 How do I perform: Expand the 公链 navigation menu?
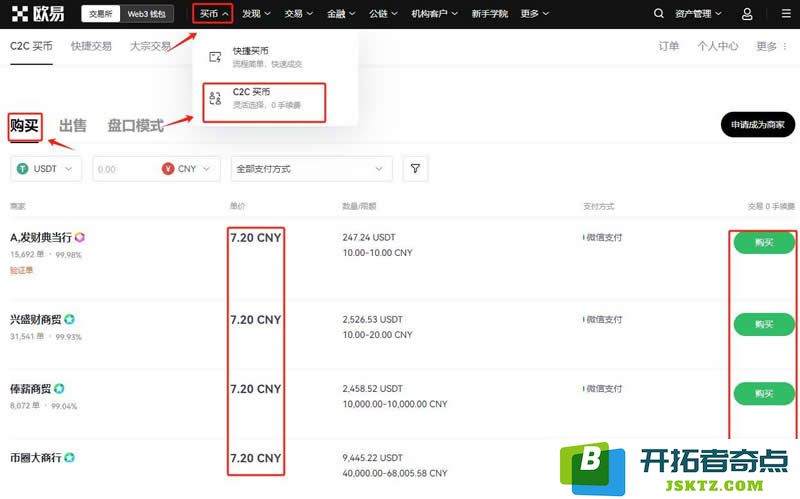pyautogui.click(x=383, y=14)
